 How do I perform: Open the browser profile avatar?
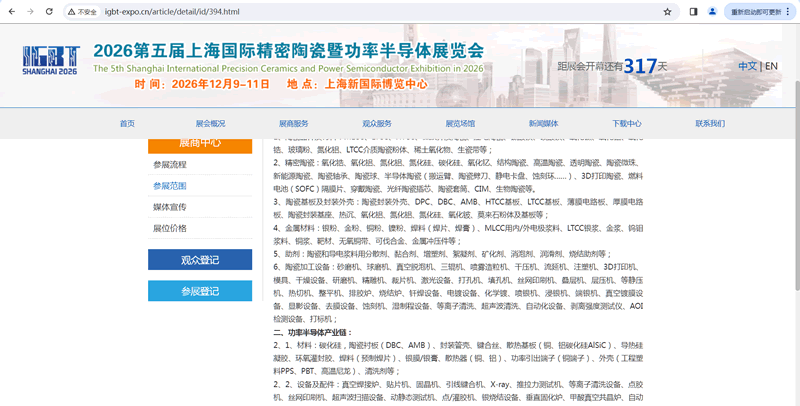point(713,11)
